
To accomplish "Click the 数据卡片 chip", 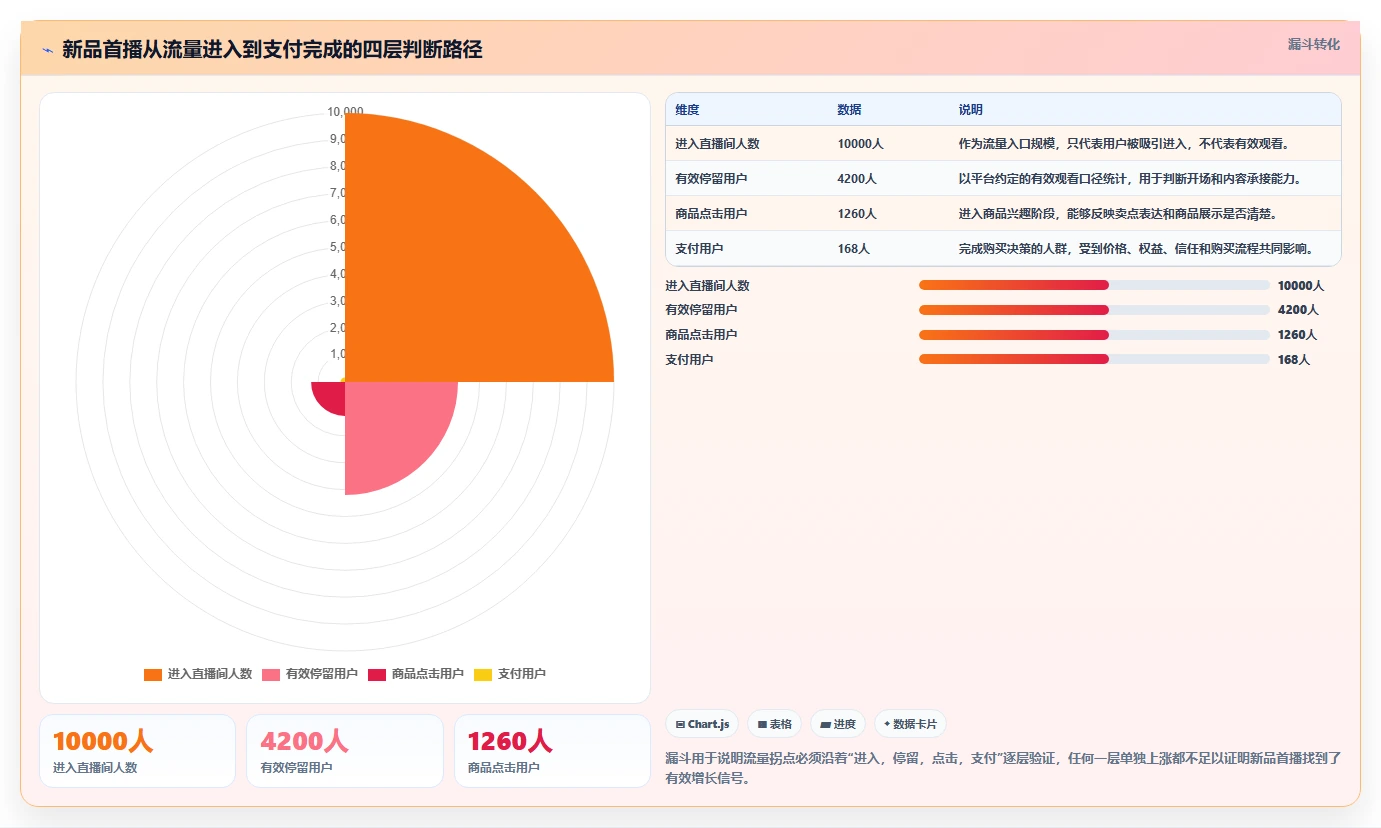I will click(x=910, y=724).
